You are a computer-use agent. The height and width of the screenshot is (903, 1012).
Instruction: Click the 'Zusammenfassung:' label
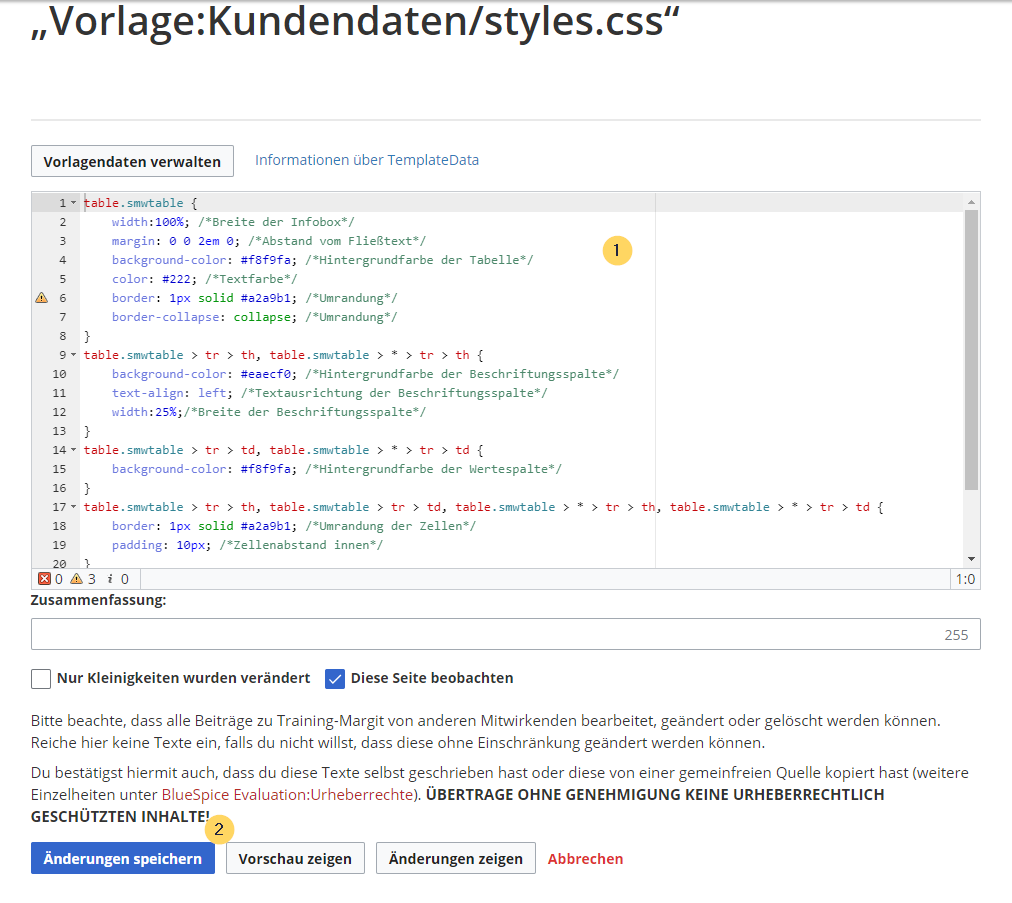pos(98,600)
